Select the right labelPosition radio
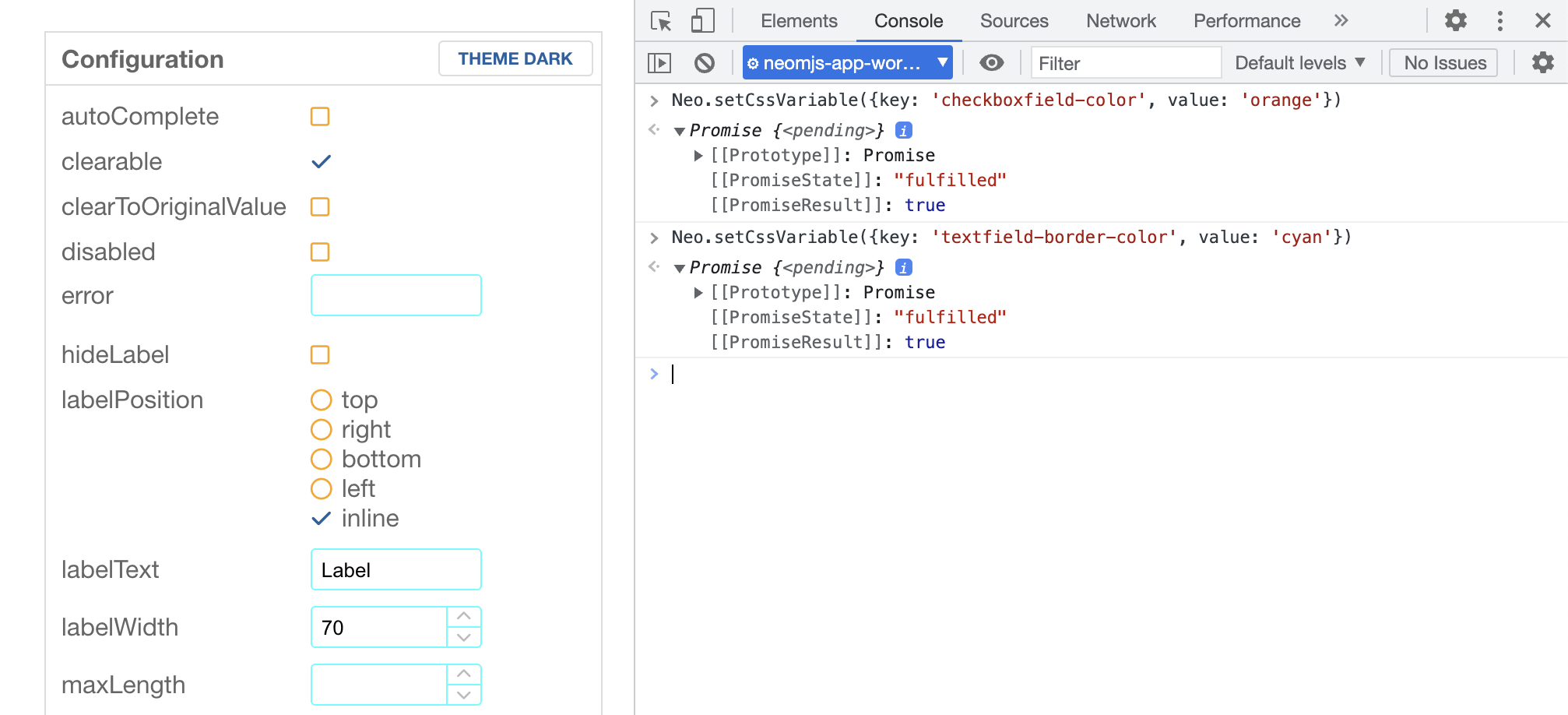Viewport: 1568px width, 715px height. click(321, 430)
